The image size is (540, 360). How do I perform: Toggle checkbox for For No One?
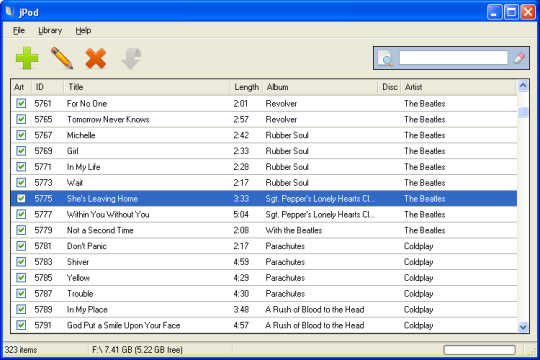point(21,103)
